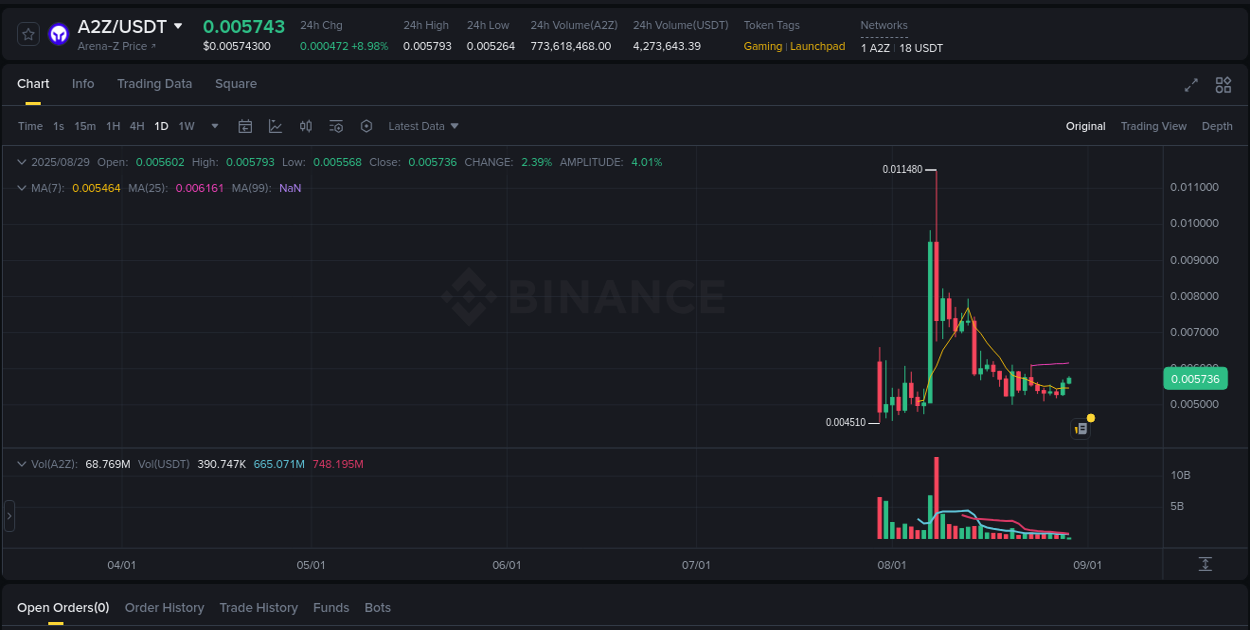Open the extra timeframe intervals dropdown
1250x630 pixels.
pos(214,126)
